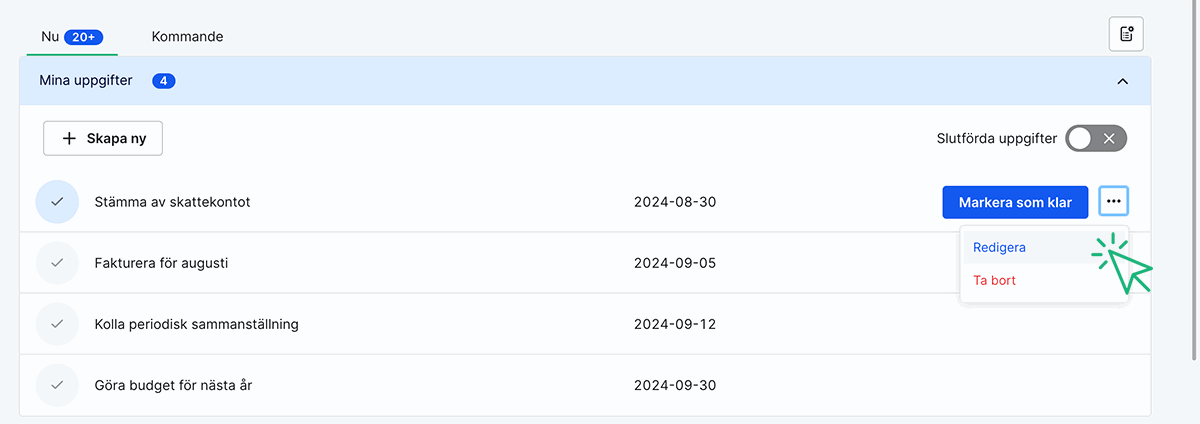Click the Mina uppgifter count badge
Image resolution: width=1200 pixels, height=424 pixels.
164,81
